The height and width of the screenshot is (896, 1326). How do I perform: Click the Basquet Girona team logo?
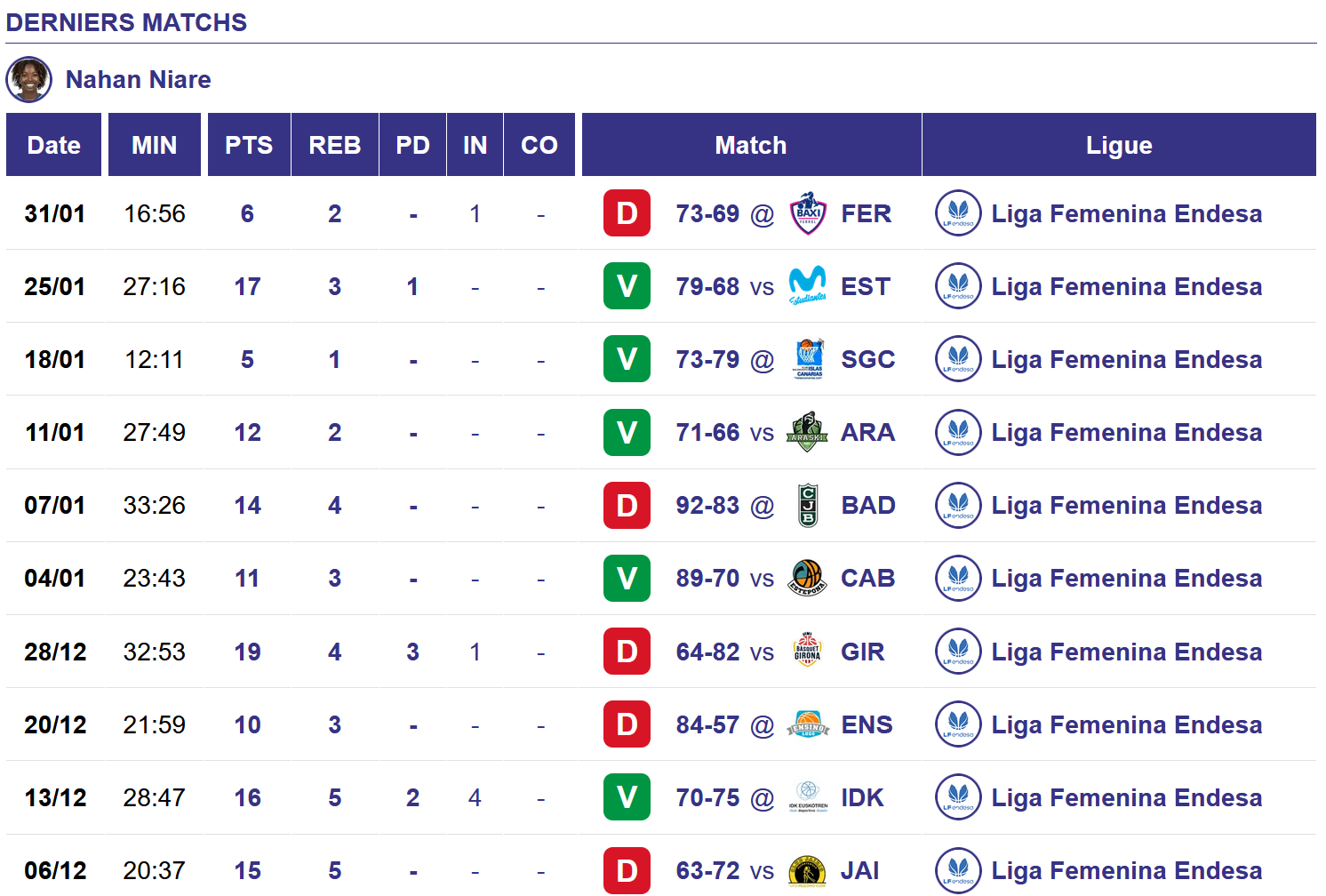point(808,652)
